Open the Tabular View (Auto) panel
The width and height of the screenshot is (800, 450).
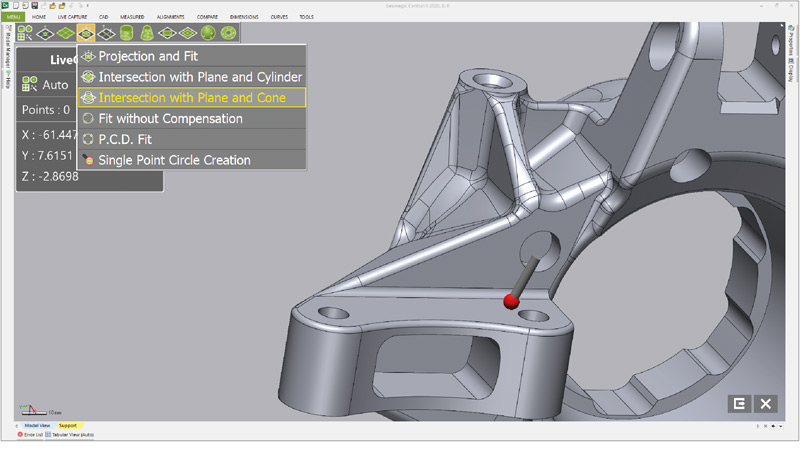(x=69, y=435)
